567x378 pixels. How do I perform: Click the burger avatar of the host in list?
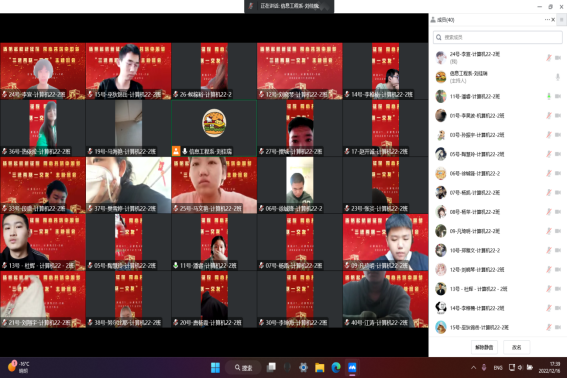(441, 77)
